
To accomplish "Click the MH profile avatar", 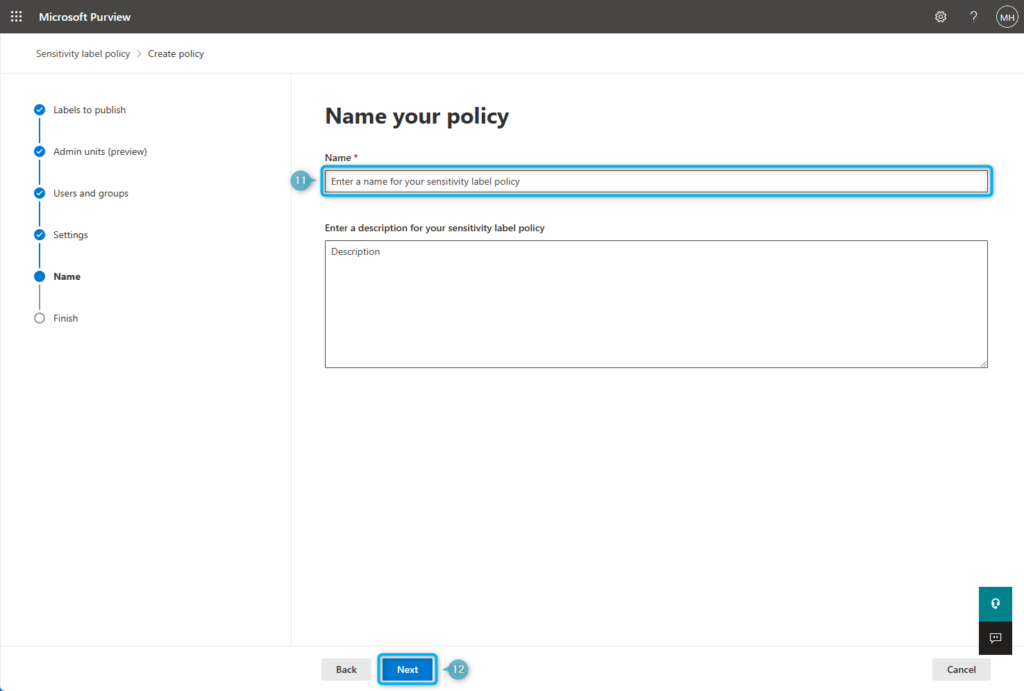I will [x=1007, y=16].
